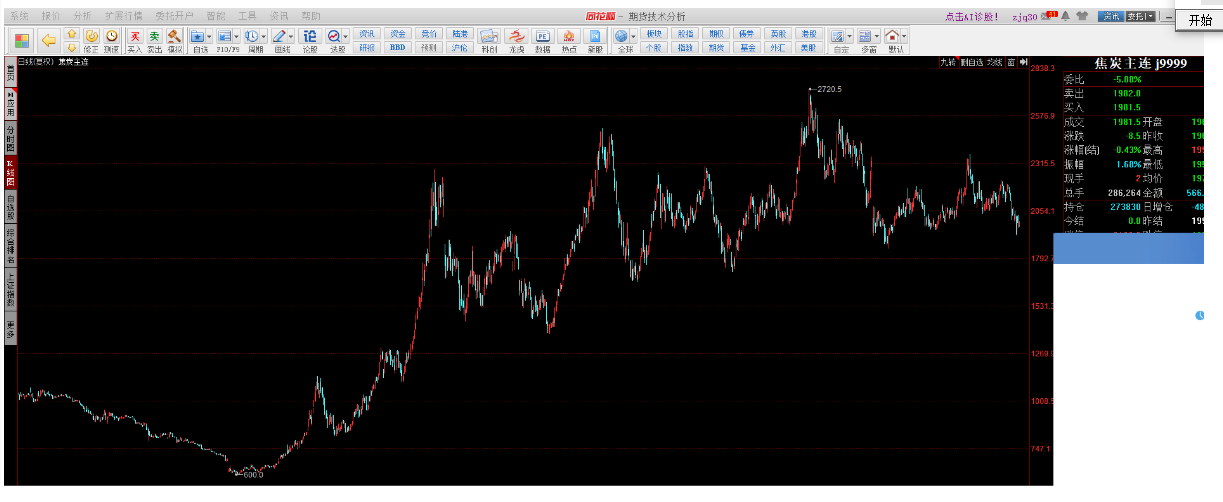1223x502 pixels.
Task: Click the 默认 default house icon
Action: point(892,36)
